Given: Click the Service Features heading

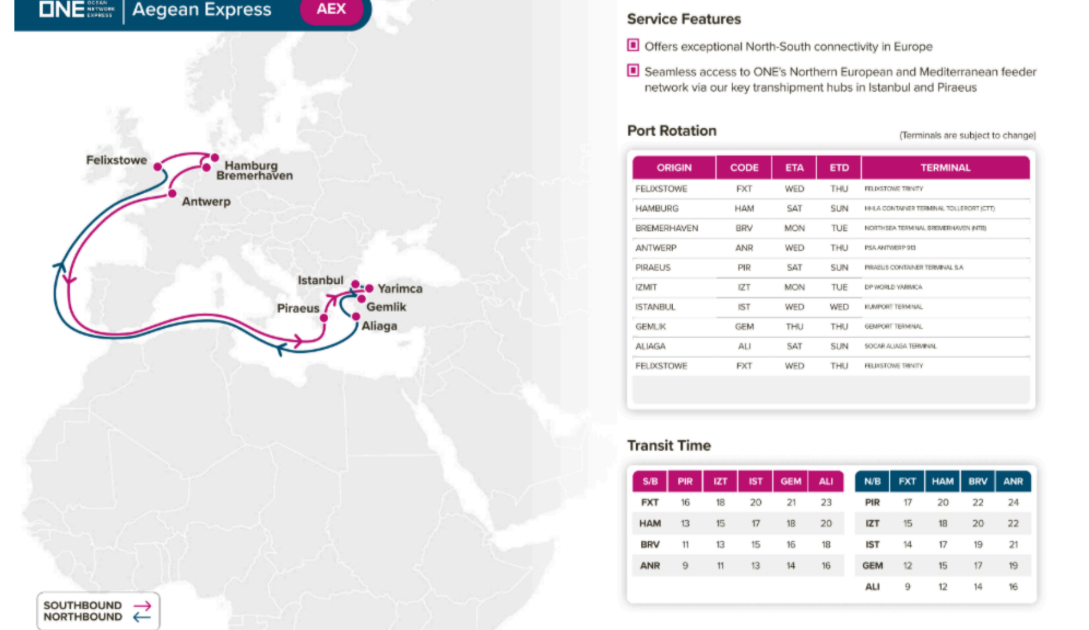Looking at the screenshot, I should point(684,19).
